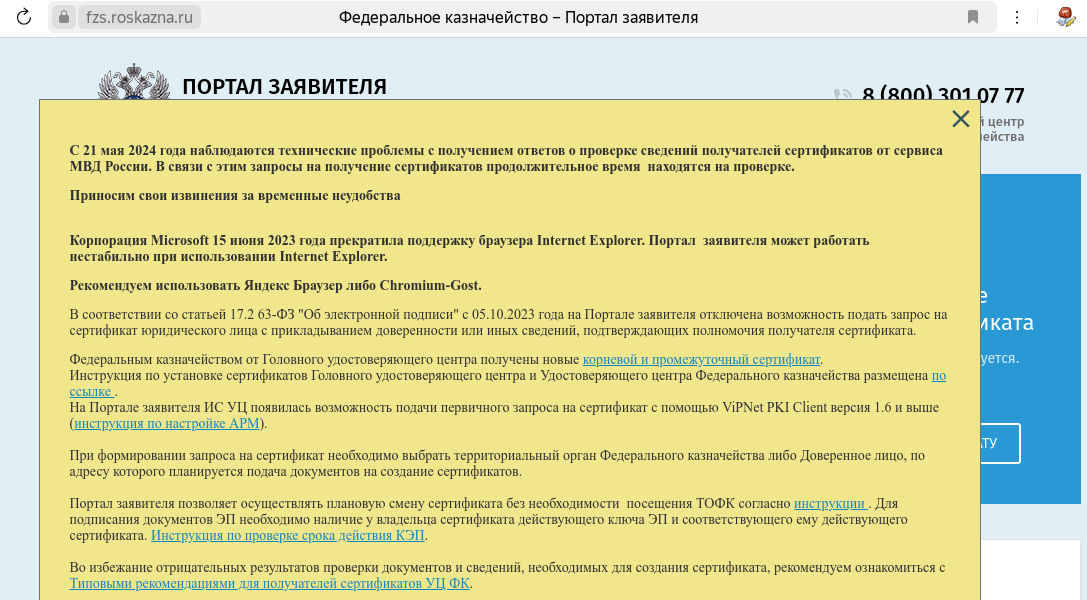Viewport: 1087px width, 600px height.
Task: Click the padlock site security icon
Action: (x=64, y=17)
